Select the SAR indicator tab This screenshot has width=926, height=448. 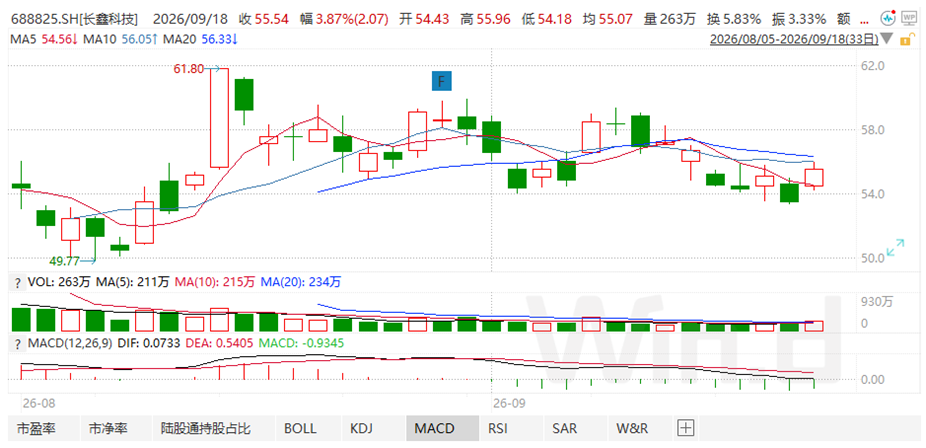click(565, 428)
